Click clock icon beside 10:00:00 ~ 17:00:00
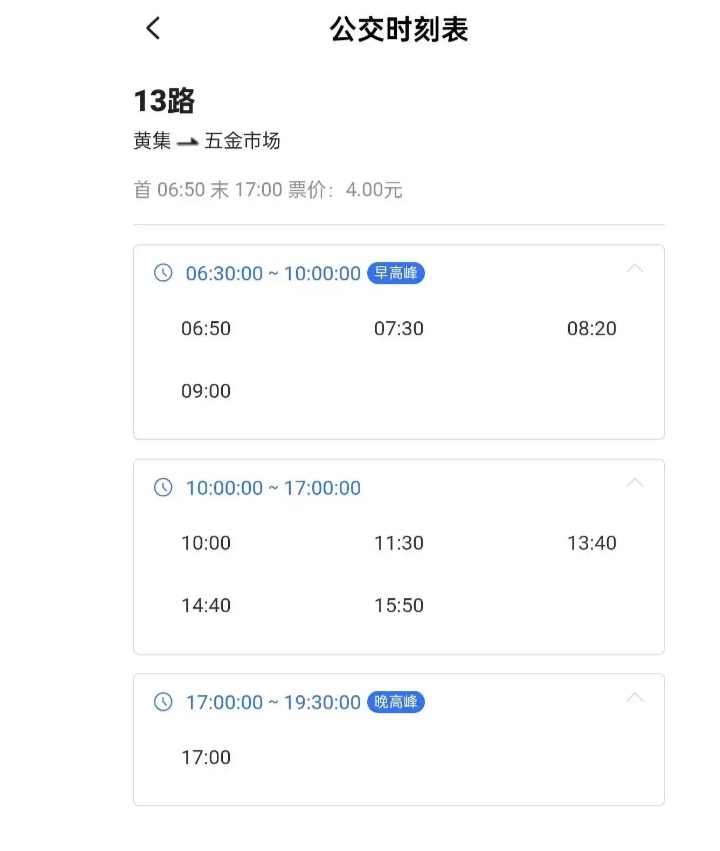The width and height of the screenshot is (720, 851). tap(163, 487)
